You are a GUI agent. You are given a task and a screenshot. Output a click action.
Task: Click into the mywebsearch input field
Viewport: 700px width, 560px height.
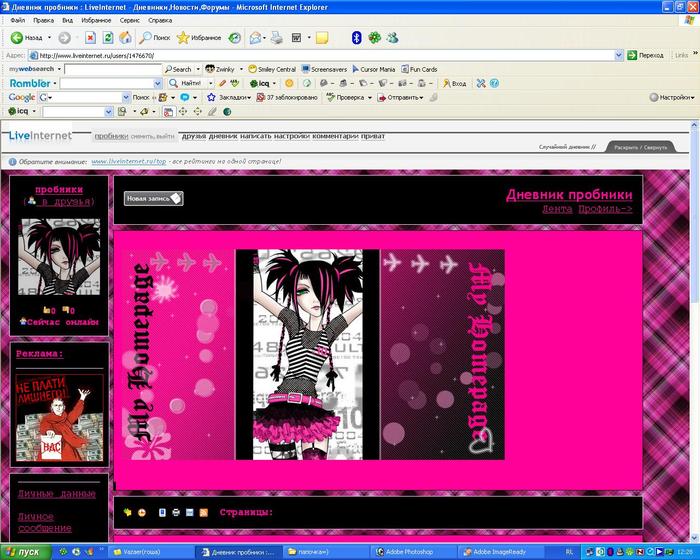pos(113,69)
